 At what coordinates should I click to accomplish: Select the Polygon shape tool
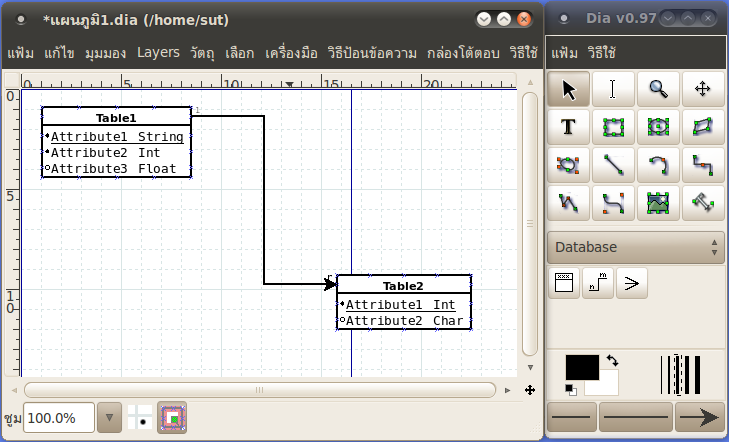pos(702,127)
